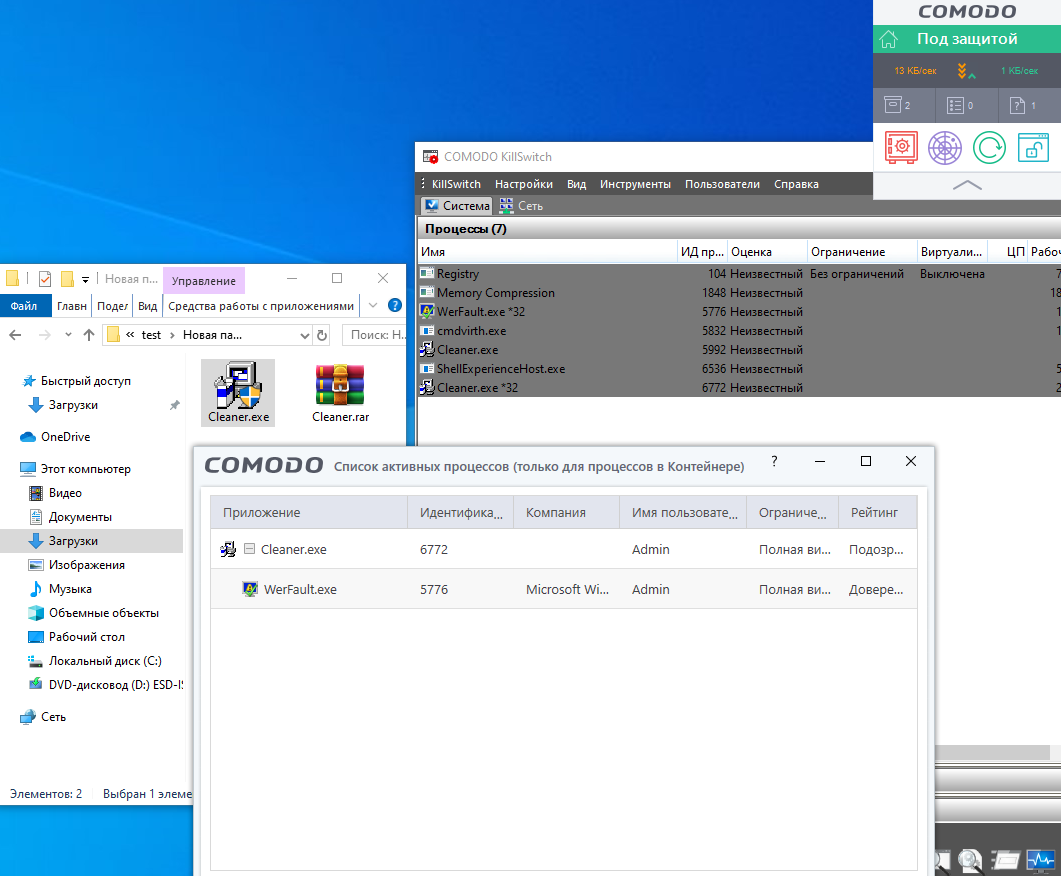Click the blue monitor graph icon in KillSwitch
This screenshot has height=876, width=1061.
tap(1040, 860)
